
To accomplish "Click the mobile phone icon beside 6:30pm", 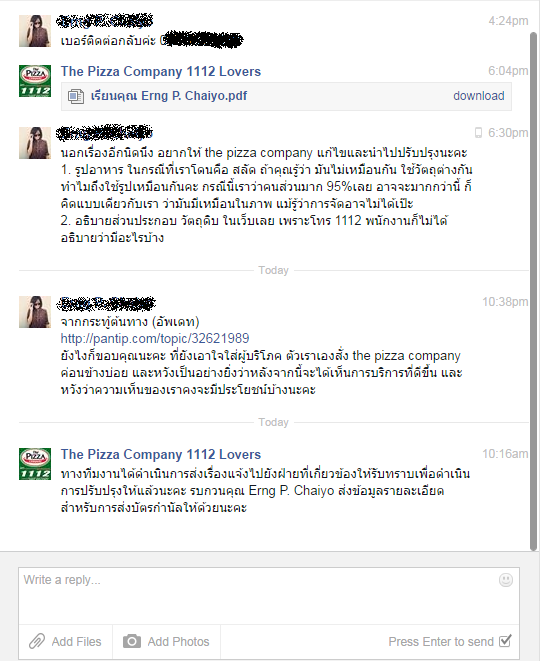I will tap(478, 133).
